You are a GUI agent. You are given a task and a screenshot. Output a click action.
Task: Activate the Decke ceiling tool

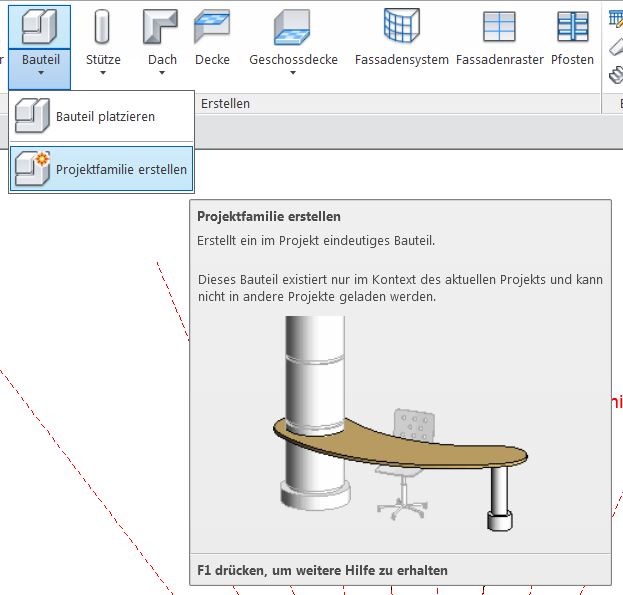pyautogui.click(x=212, y=27)
